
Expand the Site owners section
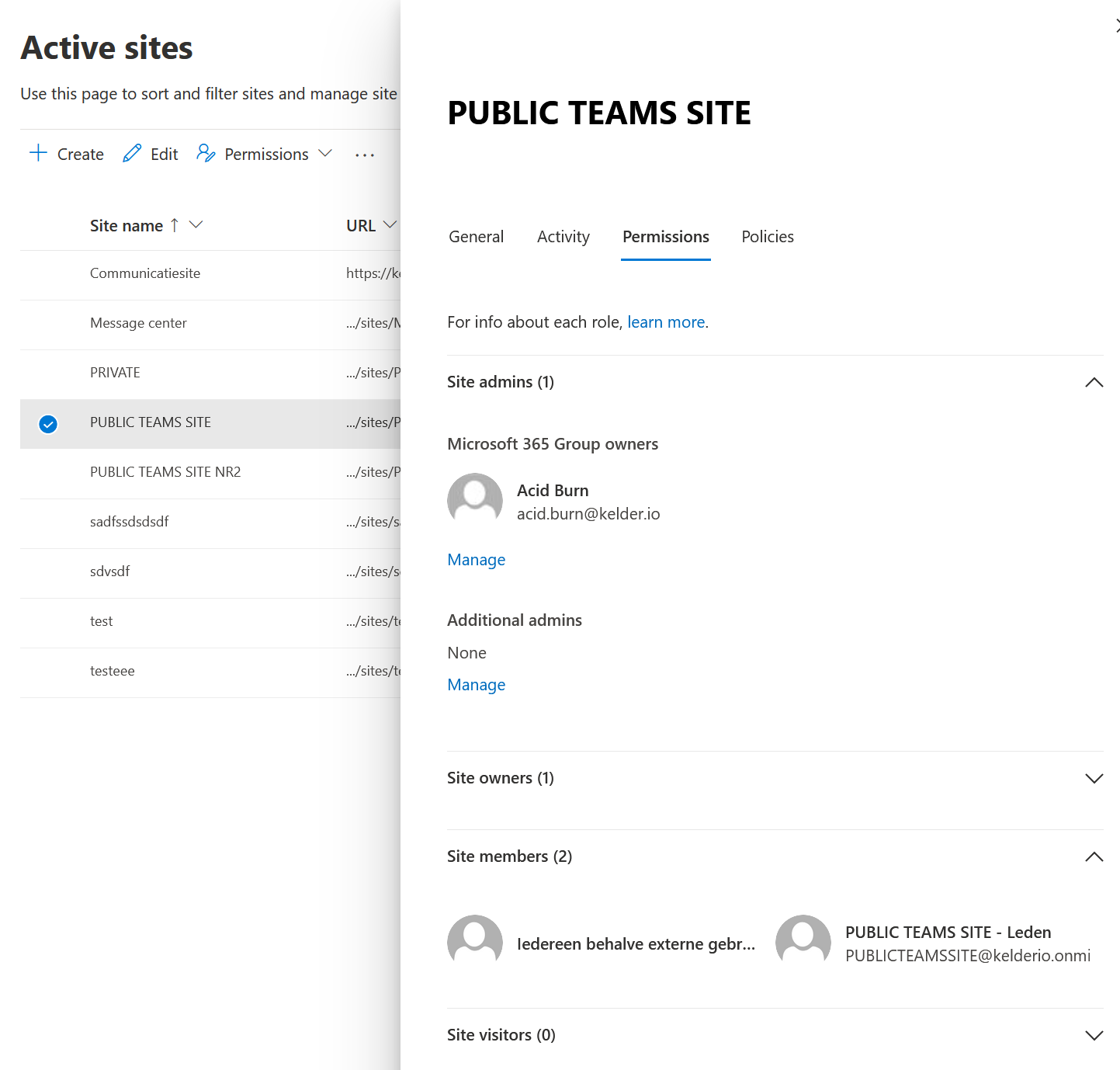1094,778
